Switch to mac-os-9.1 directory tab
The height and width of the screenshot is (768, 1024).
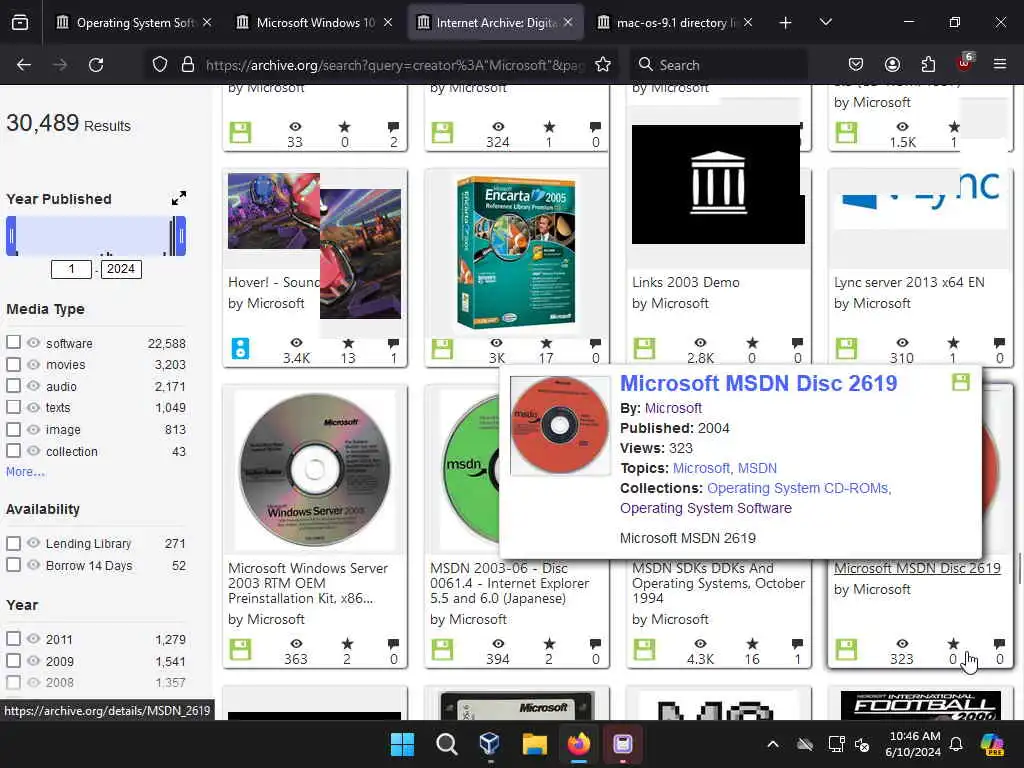pos(675,23)
